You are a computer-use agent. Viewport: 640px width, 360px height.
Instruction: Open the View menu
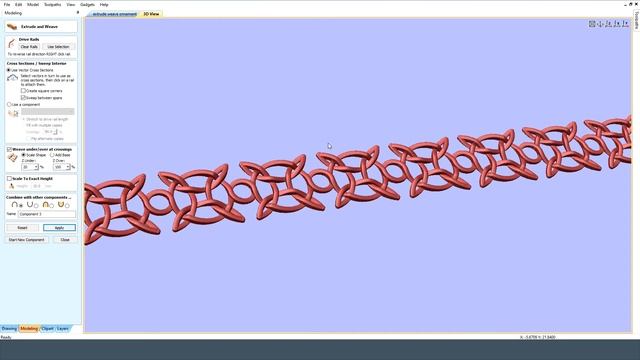tap(71, 4)
